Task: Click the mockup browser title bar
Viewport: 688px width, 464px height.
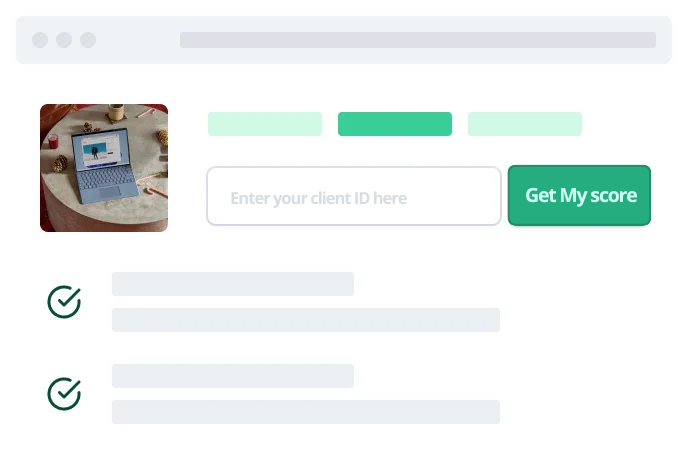Action: (344, 40)
